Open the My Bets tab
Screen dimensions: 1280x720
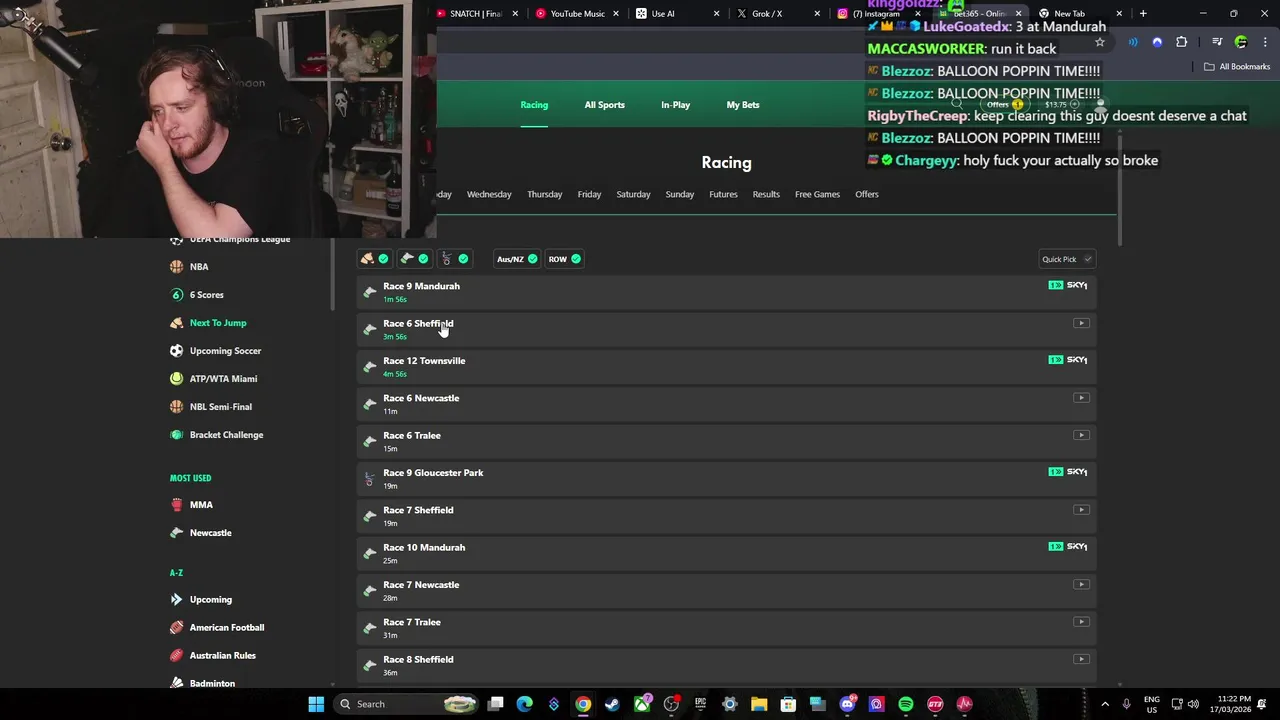pos(743,105)
